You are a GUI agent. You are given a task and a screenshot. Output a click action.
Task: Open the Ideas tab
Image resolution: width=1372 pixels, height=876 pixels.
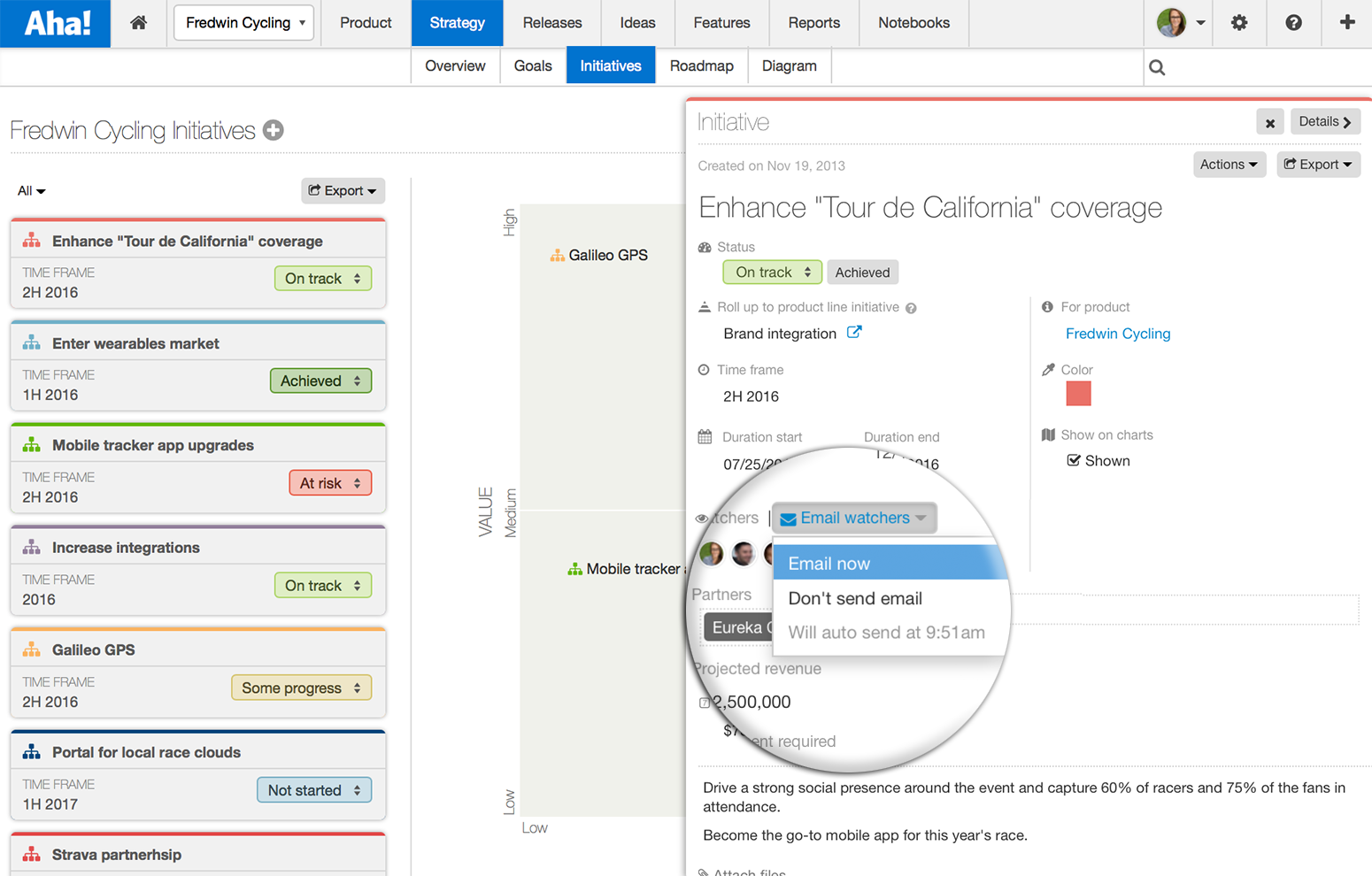tap(637, 23)
